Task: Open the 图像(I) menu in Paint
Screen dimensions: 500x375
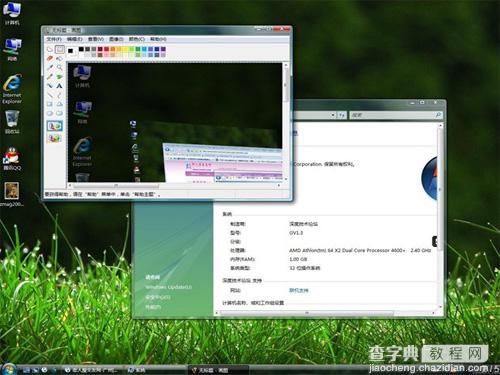Action: (x=116, y=39)
